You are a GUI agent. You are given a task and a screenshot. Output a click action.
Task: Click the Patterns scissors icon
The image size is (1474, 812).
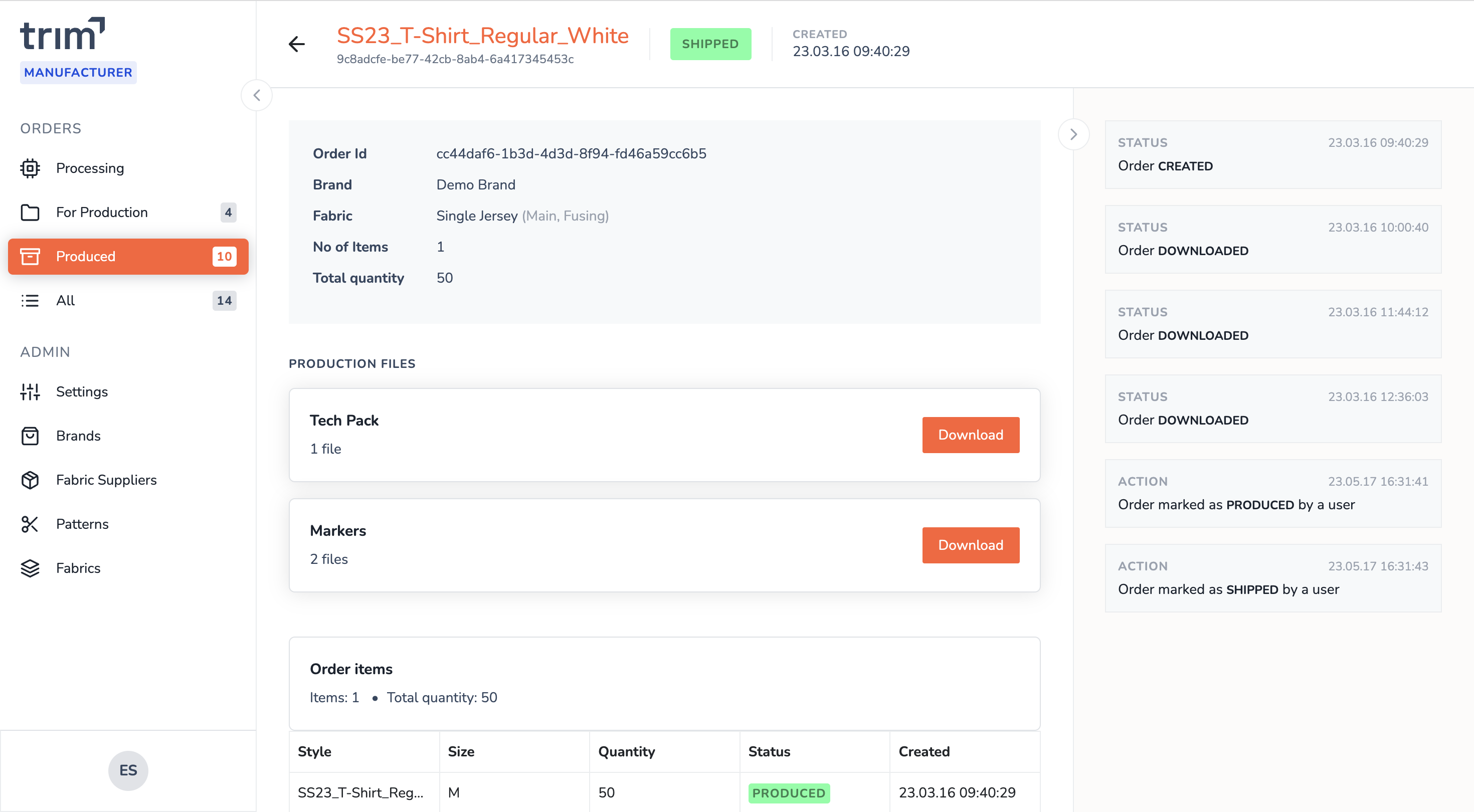click(x=30, y=524)
